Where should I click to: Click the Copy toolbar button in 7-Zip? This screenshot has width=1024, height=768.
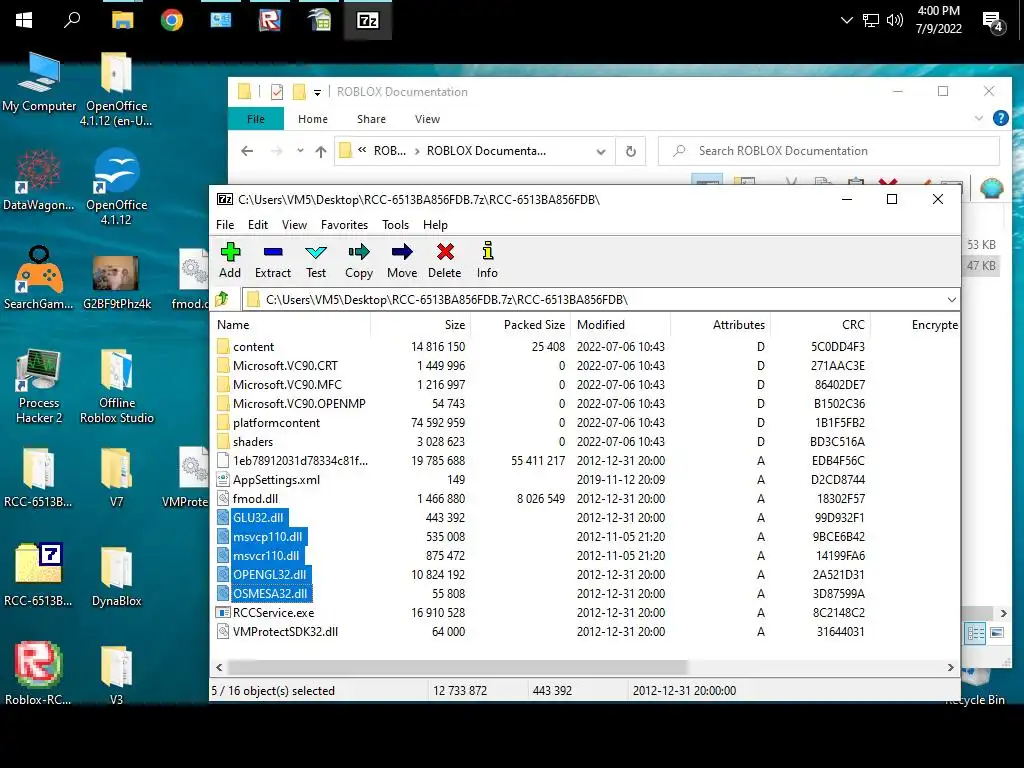(x=359, y=261)
